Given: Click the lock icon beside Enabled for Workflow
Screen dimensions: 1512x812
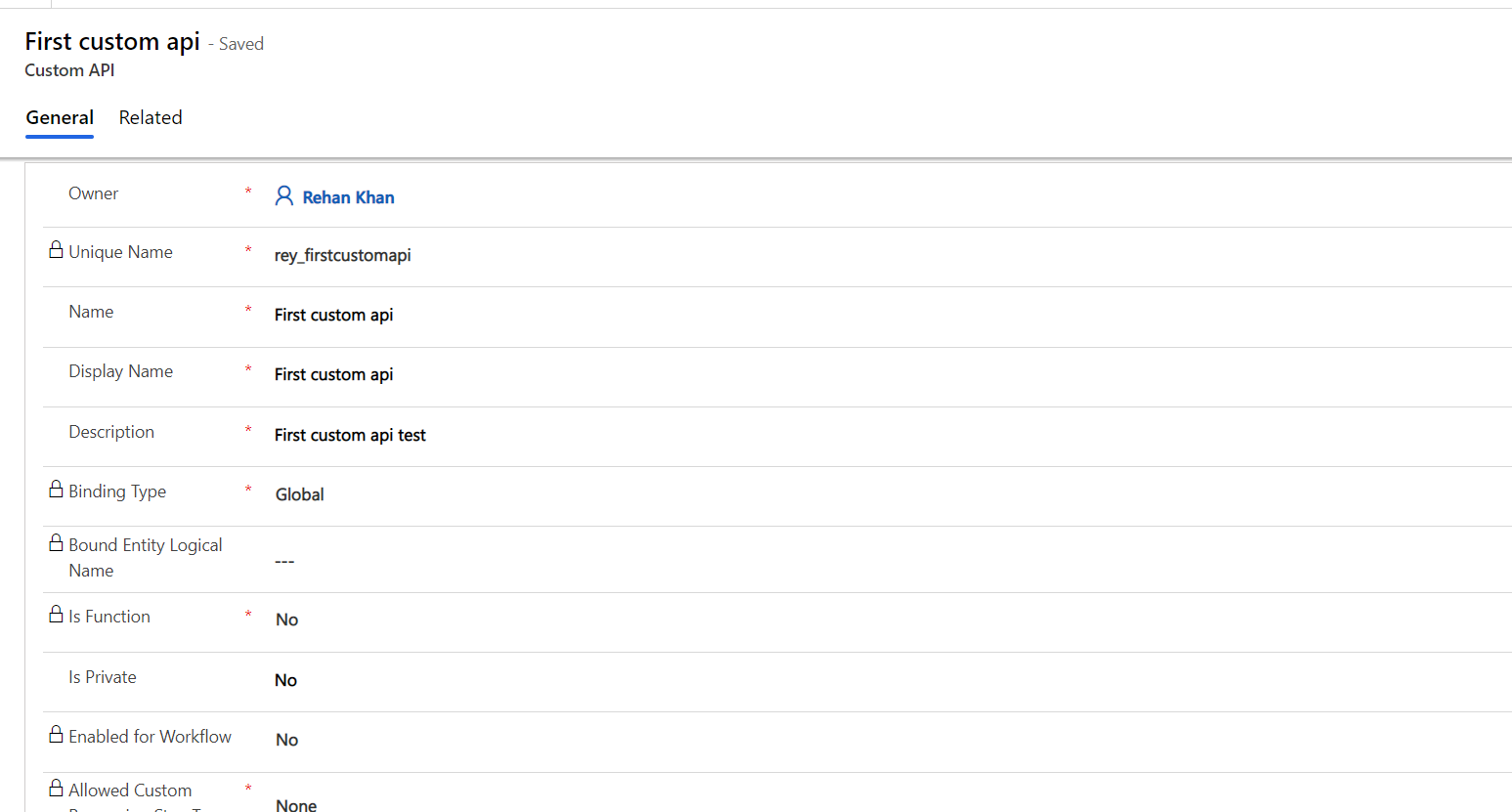Looking at the screenshot, I should [x=56, y=735].
